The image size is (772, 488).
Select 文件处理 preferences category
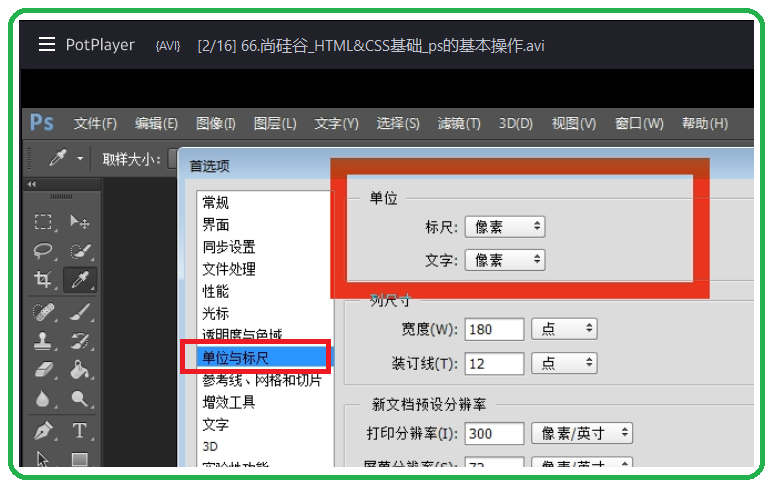[229, 269]
